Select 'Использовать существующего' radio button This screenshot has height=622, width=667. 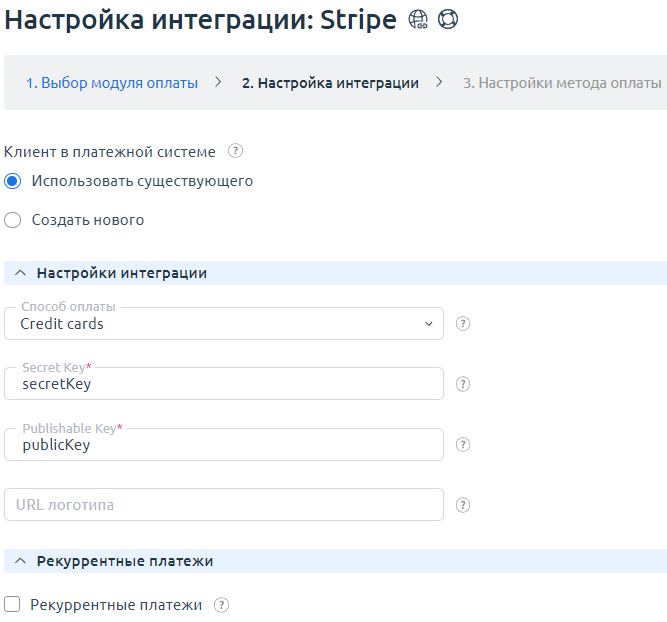(13, 182)
